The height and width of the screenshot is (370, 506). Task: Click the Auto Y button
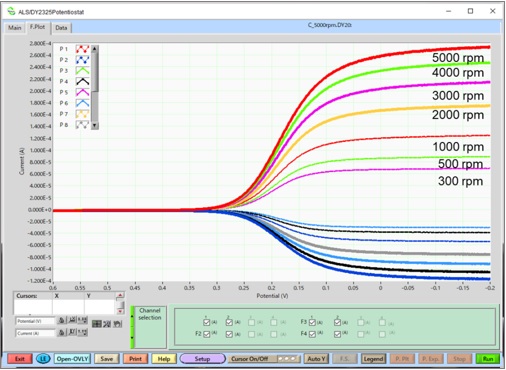coord(316,359)
